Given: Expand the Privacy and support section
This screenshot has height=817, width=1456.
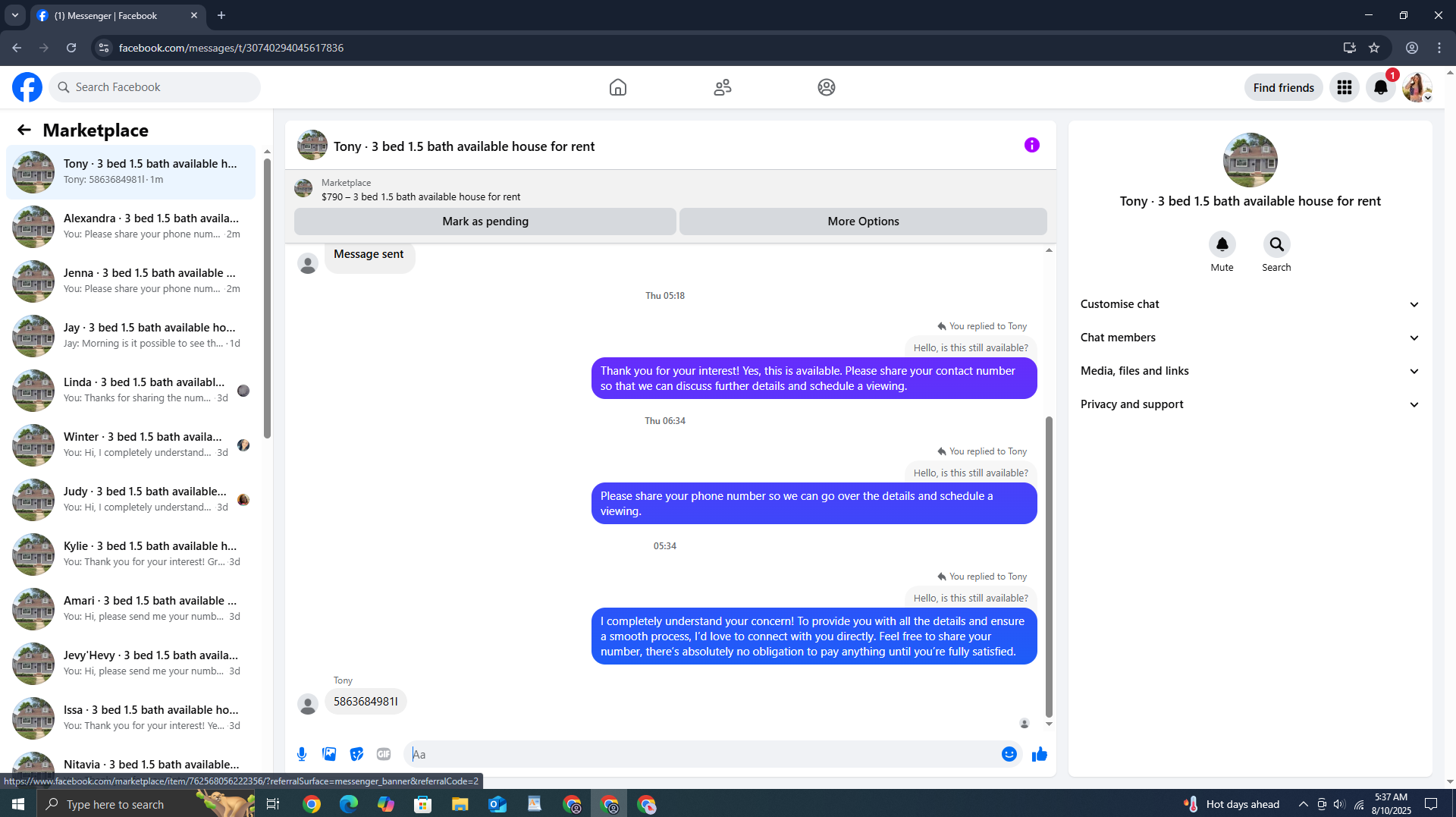Looking at the screenshot, I should click(x=1250, y=404).
